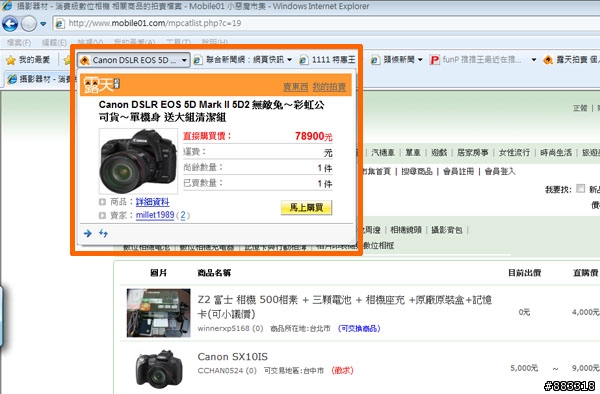Click the 圖片 column header
This screenshot has height=394, width=600.
(158, 273)
